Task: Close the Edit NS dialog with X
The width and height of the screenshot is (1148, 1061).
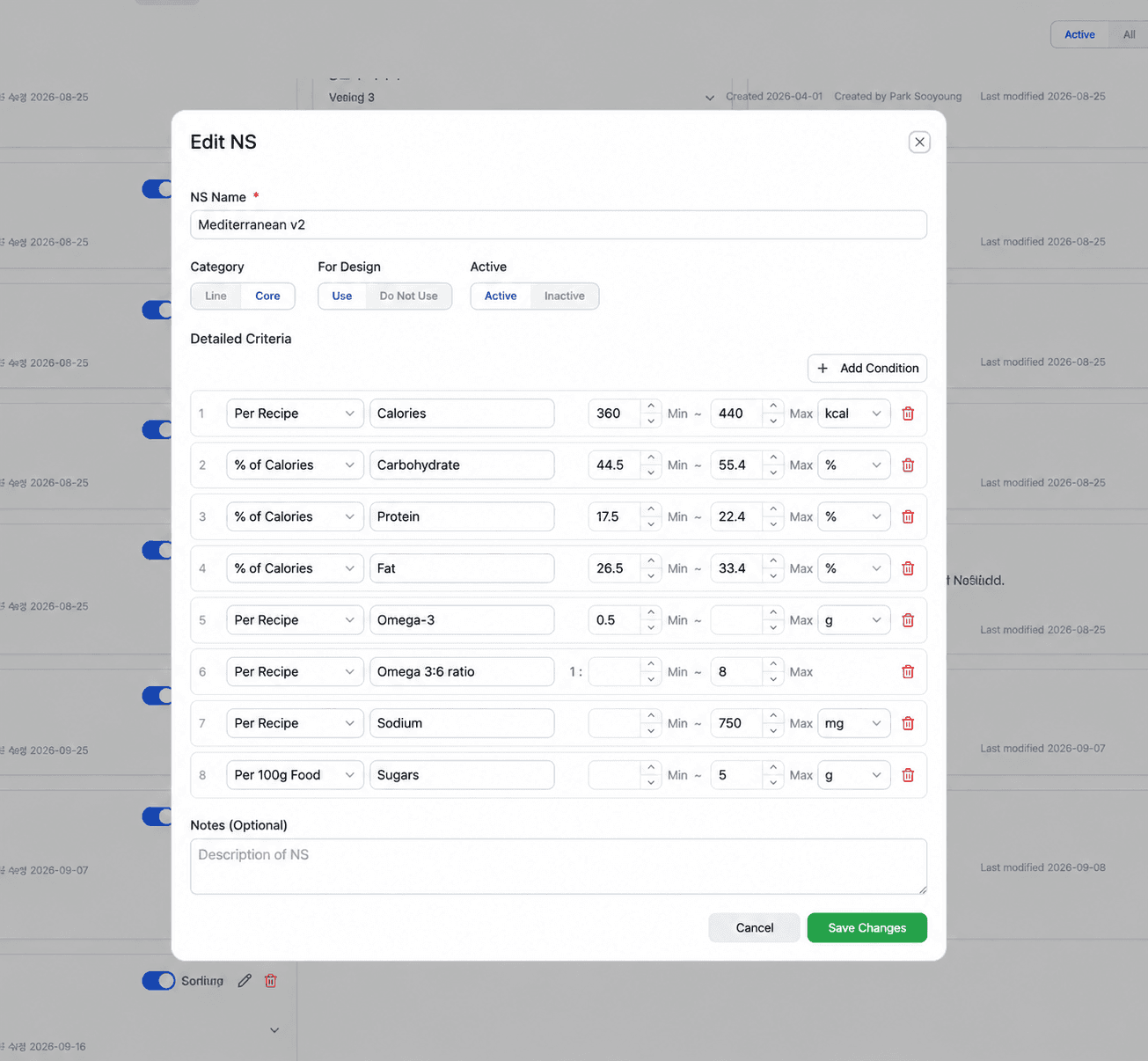Action: (x=919, y=142)
